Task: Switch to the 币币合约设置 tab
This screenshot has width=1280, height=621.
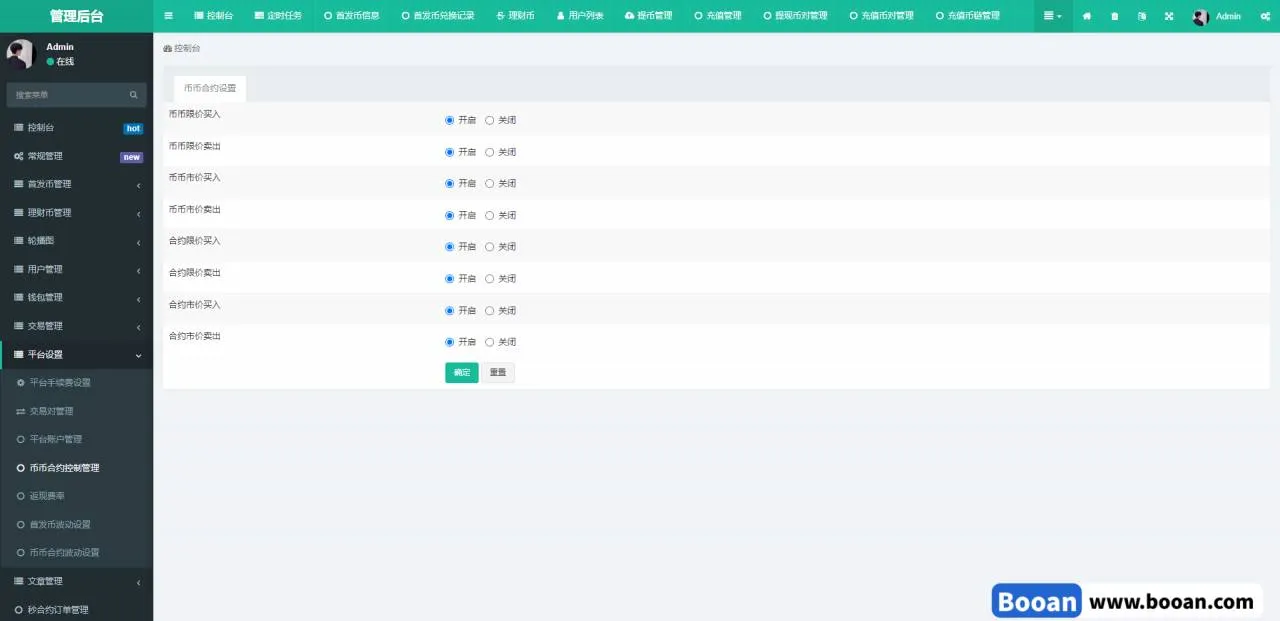Action: click(x=210, y=88)
